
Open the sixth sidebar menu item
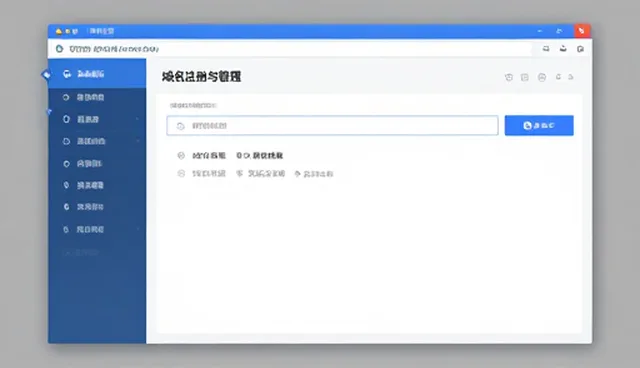(97, 185)
